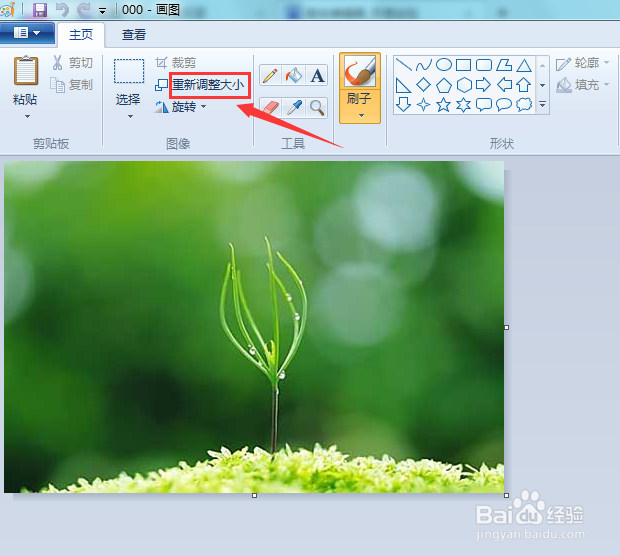Click the shapes gallery scroll-down arrow

[542, 85]
